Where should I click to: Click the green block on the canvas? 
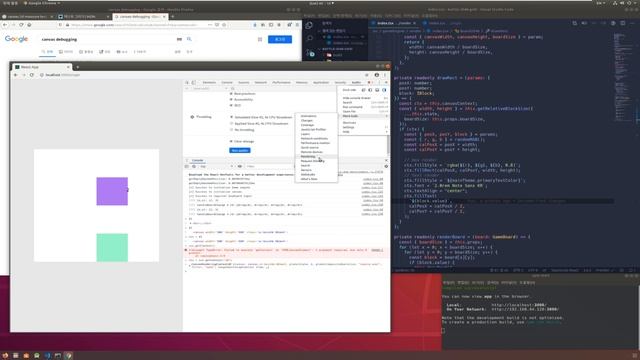tap(112, 247)
